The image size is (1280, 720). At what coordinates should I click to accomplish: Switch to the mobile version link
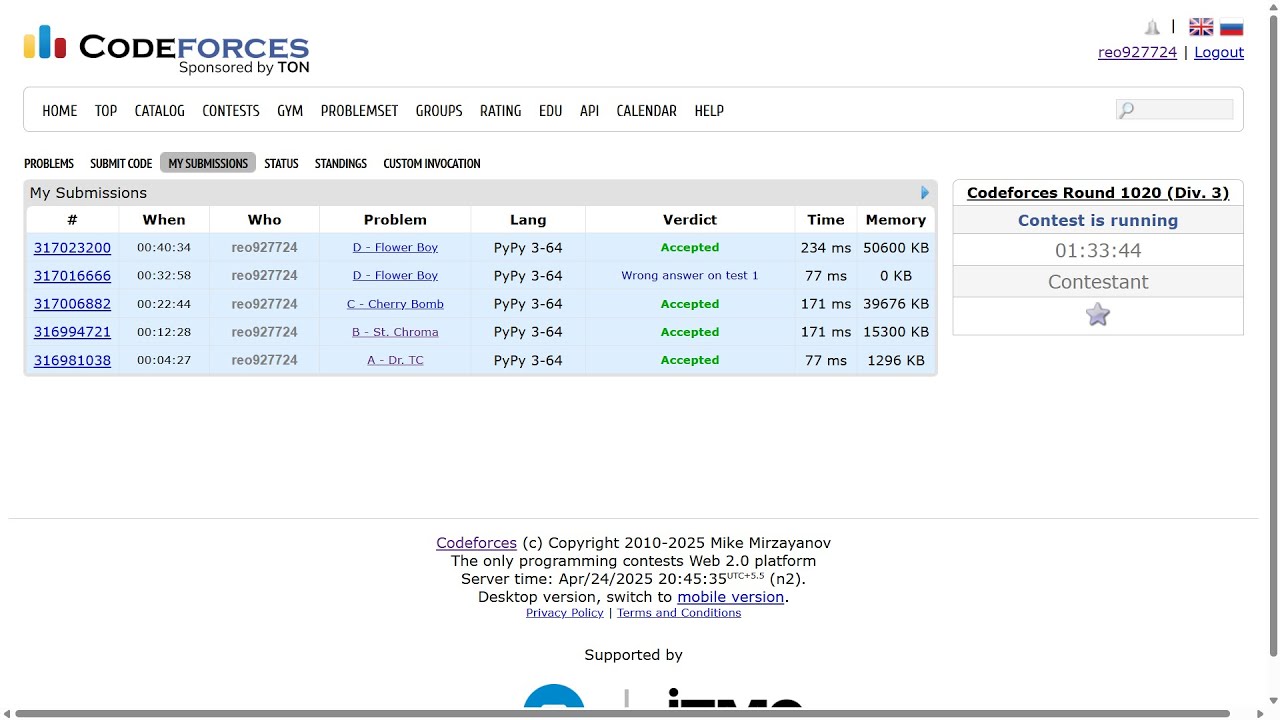coord(731,597)
